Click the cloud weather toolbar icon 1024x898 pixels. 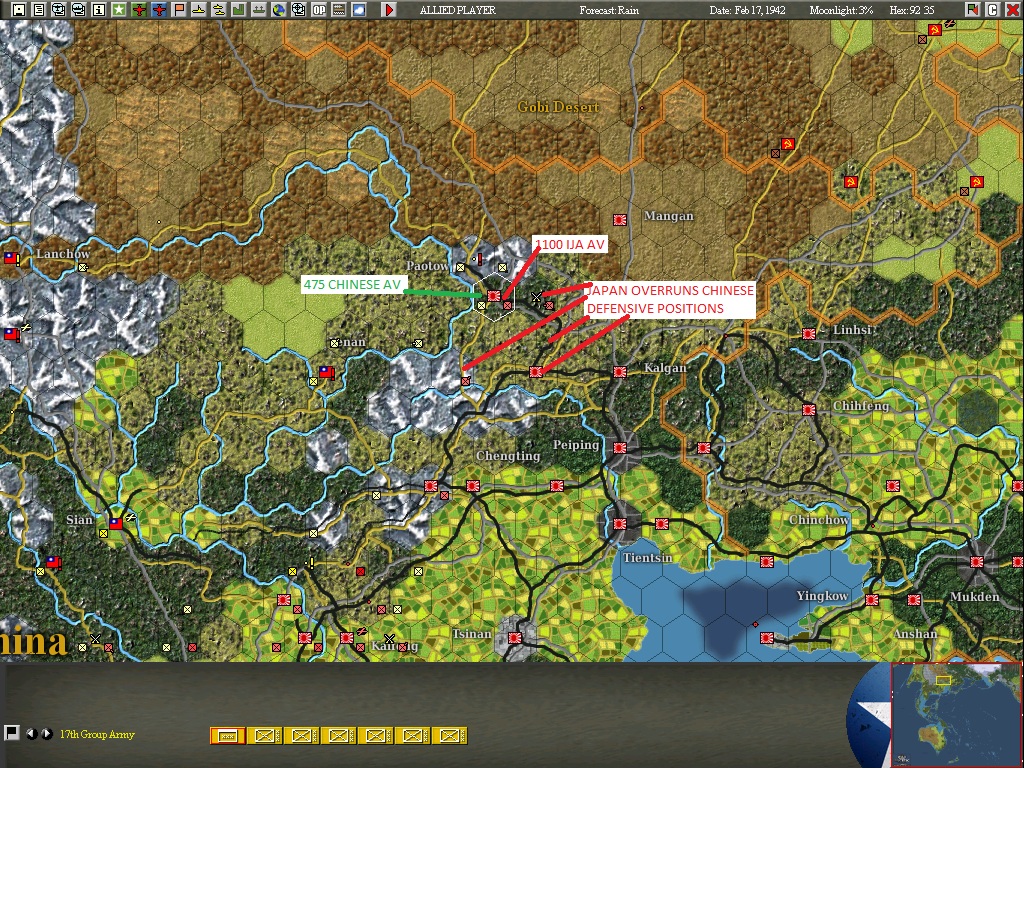pyautogui.click(x=359, y=10)
